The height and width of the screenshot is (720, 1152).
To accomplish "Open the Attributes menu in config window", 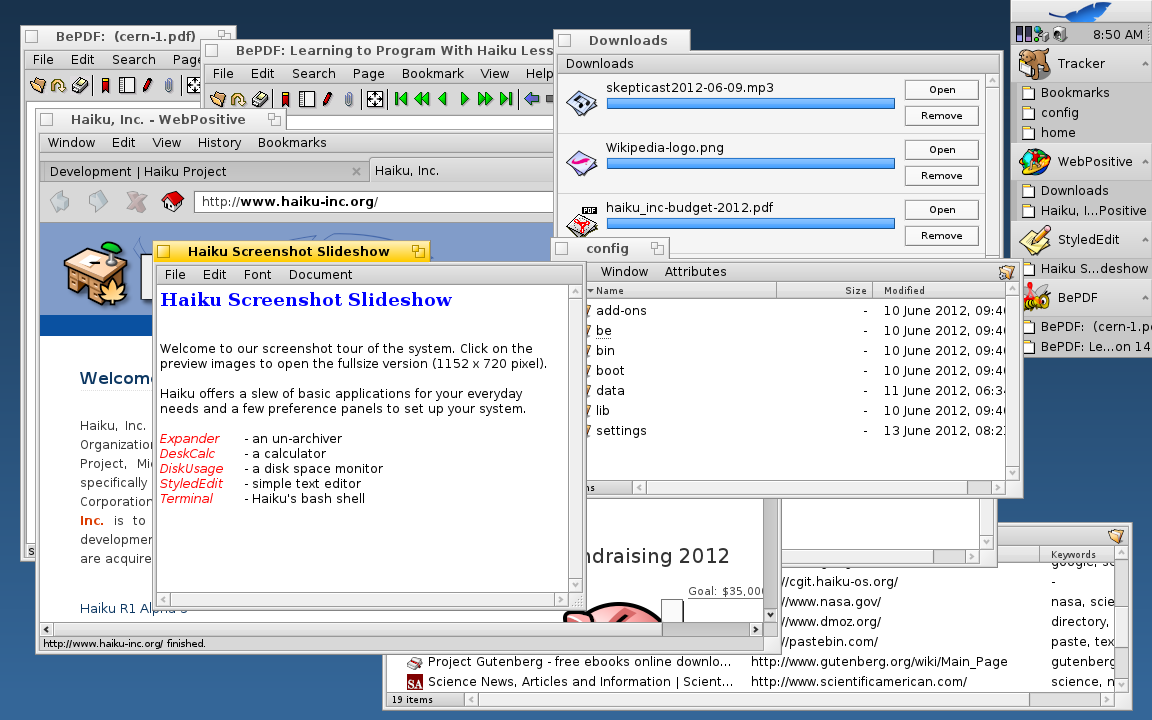I will [x=695, y=272].
